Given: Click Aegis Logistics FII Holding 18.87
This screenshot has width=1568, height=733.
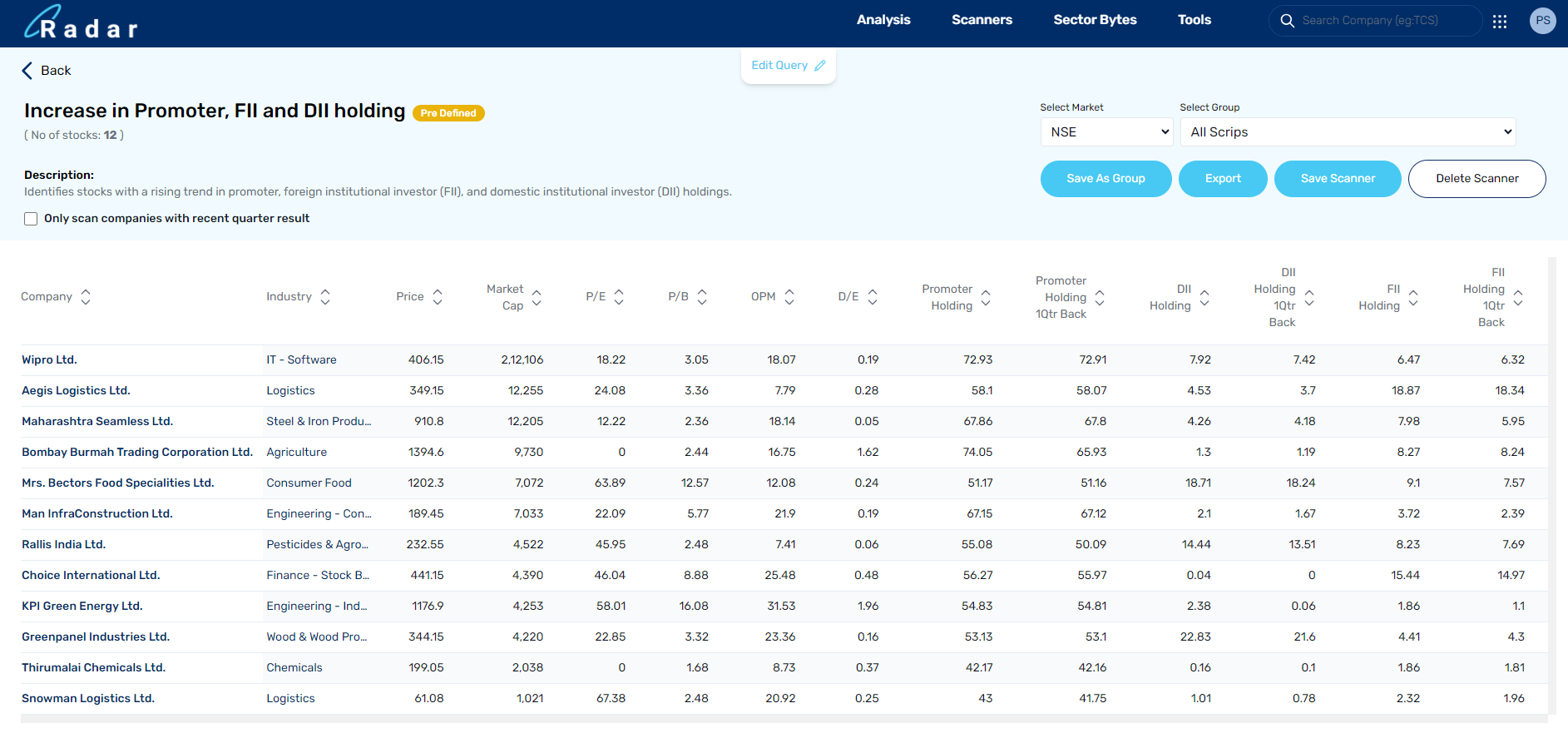Looking at the screenshot, I should tap(1406, 391).
